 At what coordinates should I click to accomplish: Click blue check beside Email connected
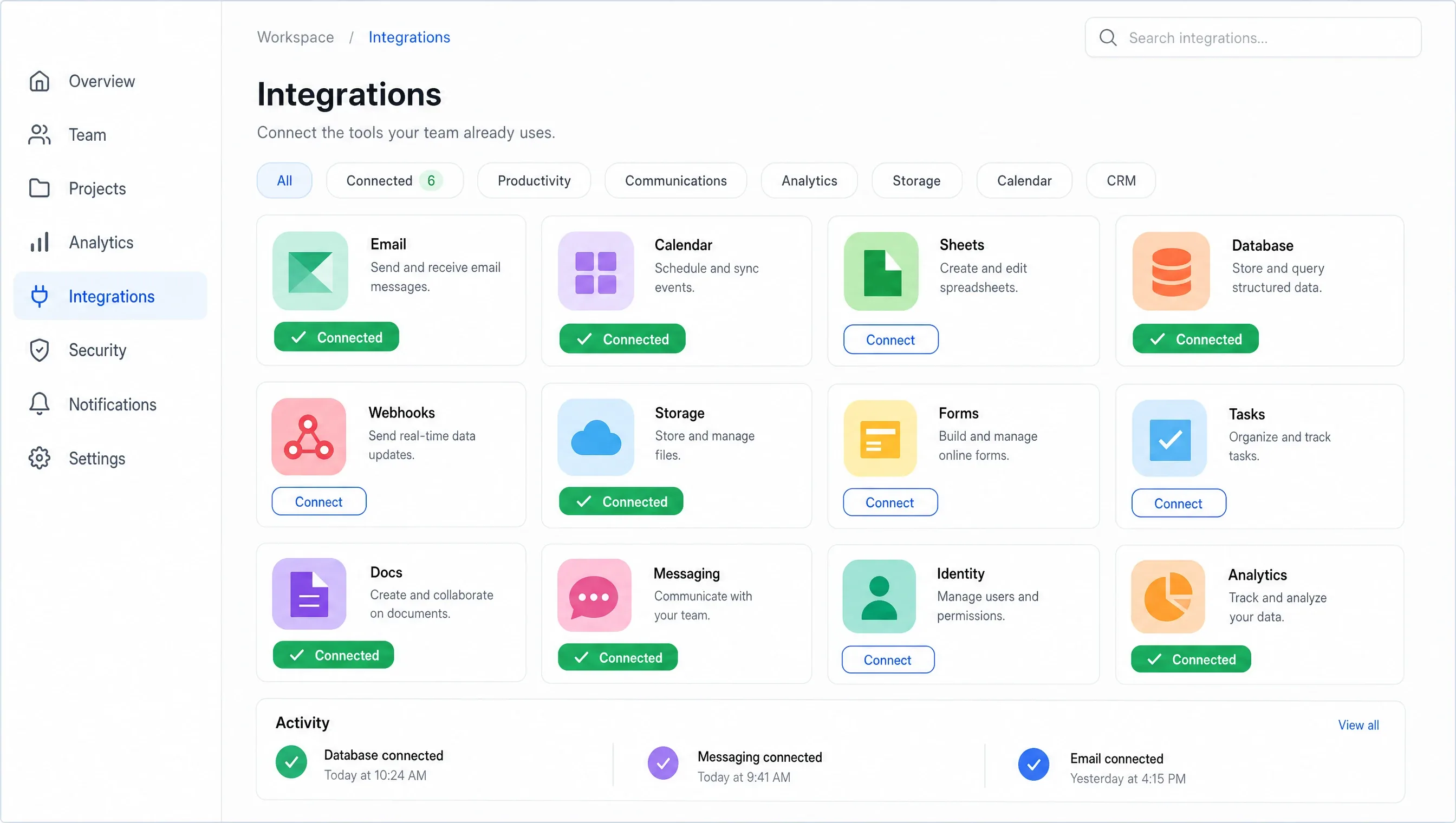[x=1033, y=765]
